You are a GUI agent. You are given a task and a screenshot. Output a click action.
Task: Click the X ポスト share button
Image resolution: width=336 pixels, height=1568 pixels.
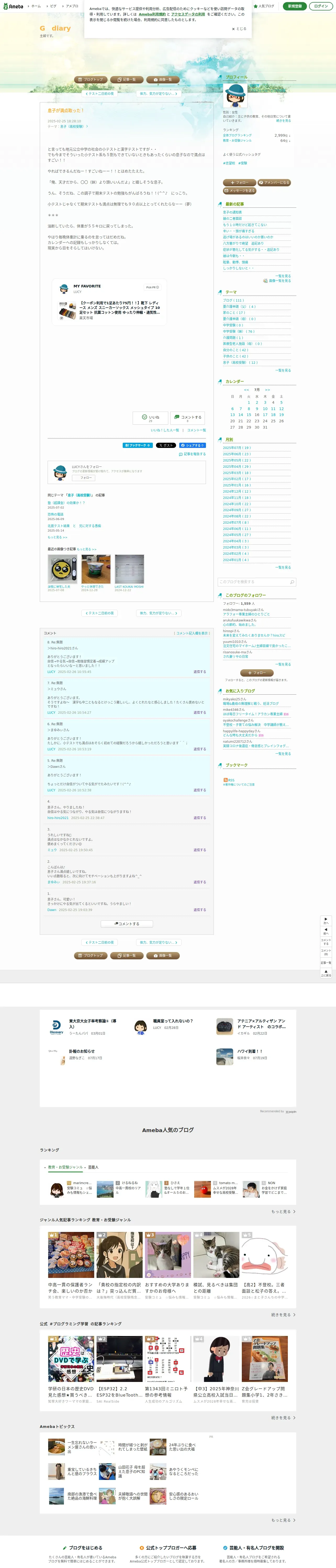pos(166,446)
